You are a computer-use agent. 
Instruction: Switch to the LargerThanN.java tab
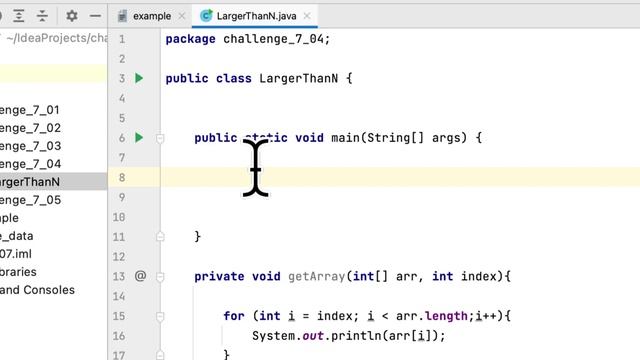256,16
